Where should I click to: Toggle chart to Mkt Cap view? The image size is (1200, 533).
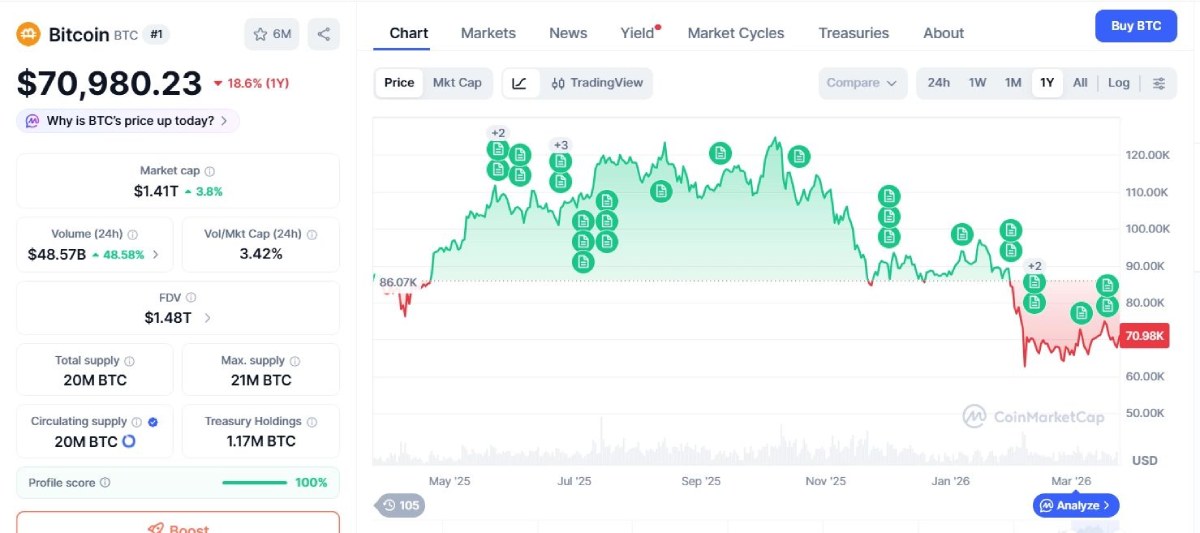click(x=456, y=83)
